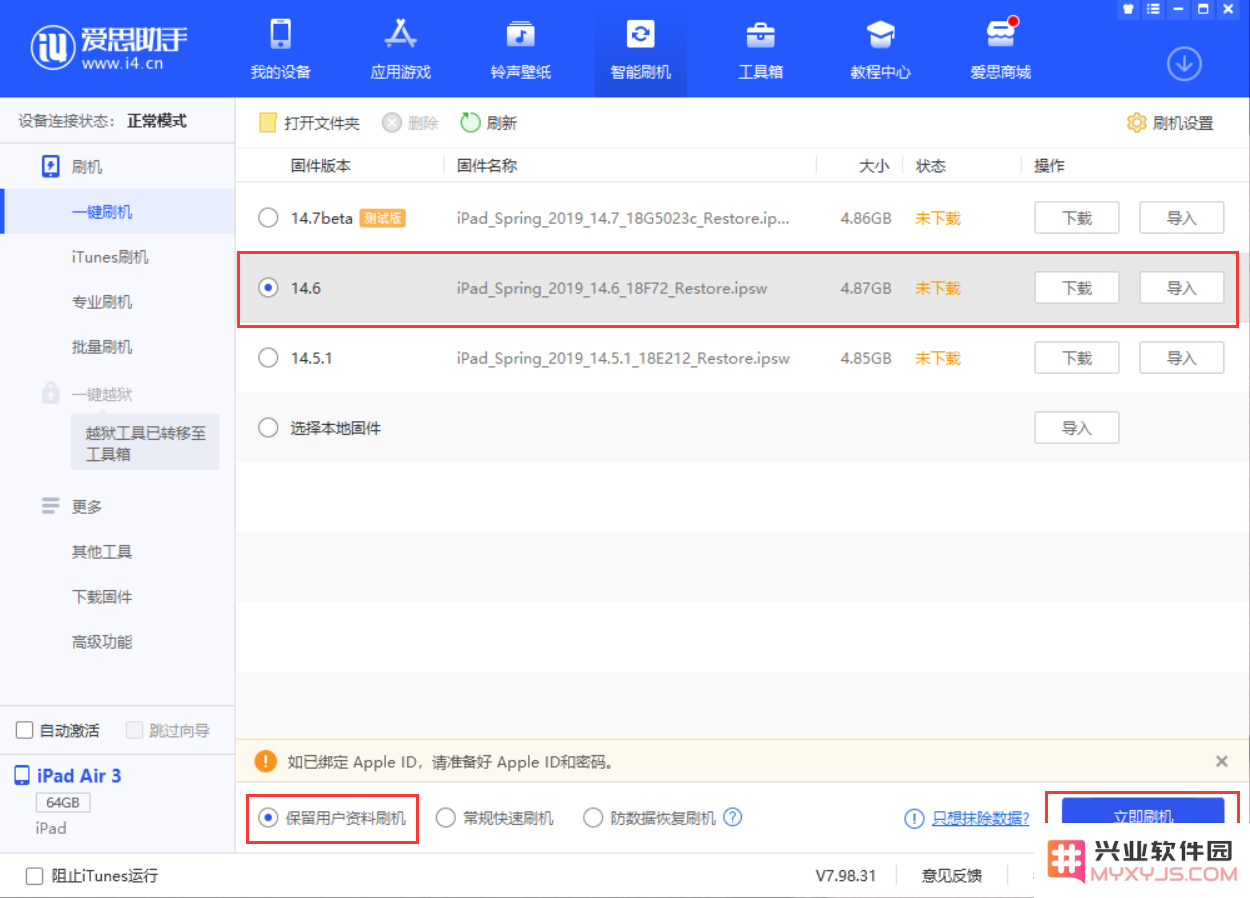The width and height of the screenshot is (1250, 898).
Task: Click 下载 for the 14.7beta firmware
Action: pos(1076,218)
